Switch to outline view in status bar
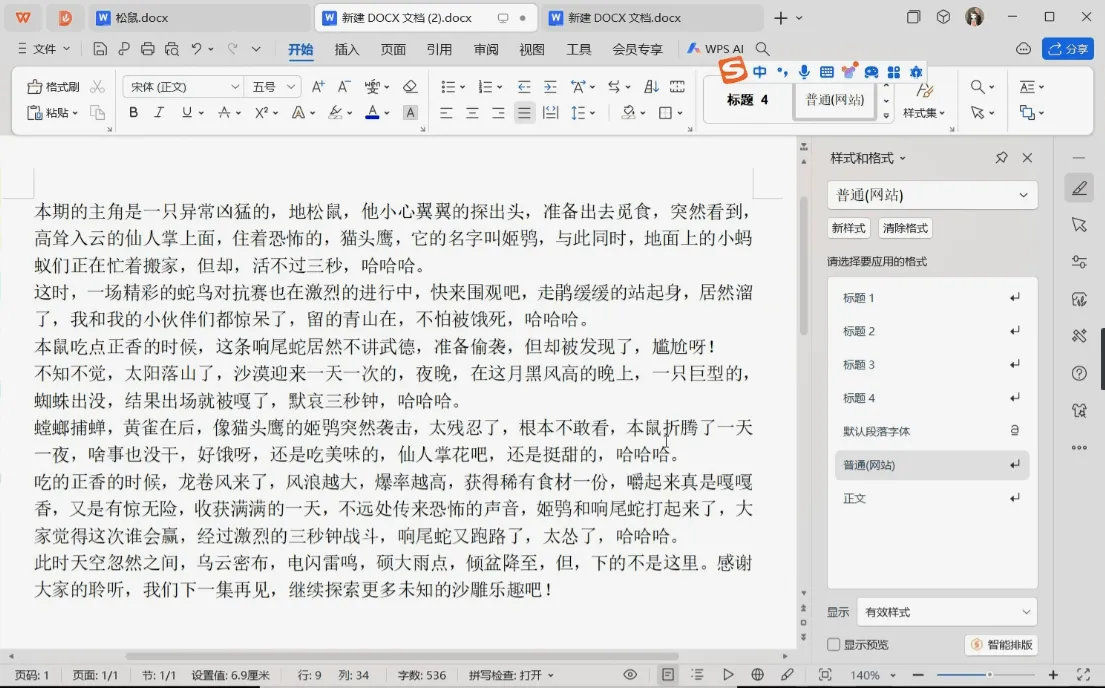Viewport: 1105px width, 688px height. click(697, 675)
